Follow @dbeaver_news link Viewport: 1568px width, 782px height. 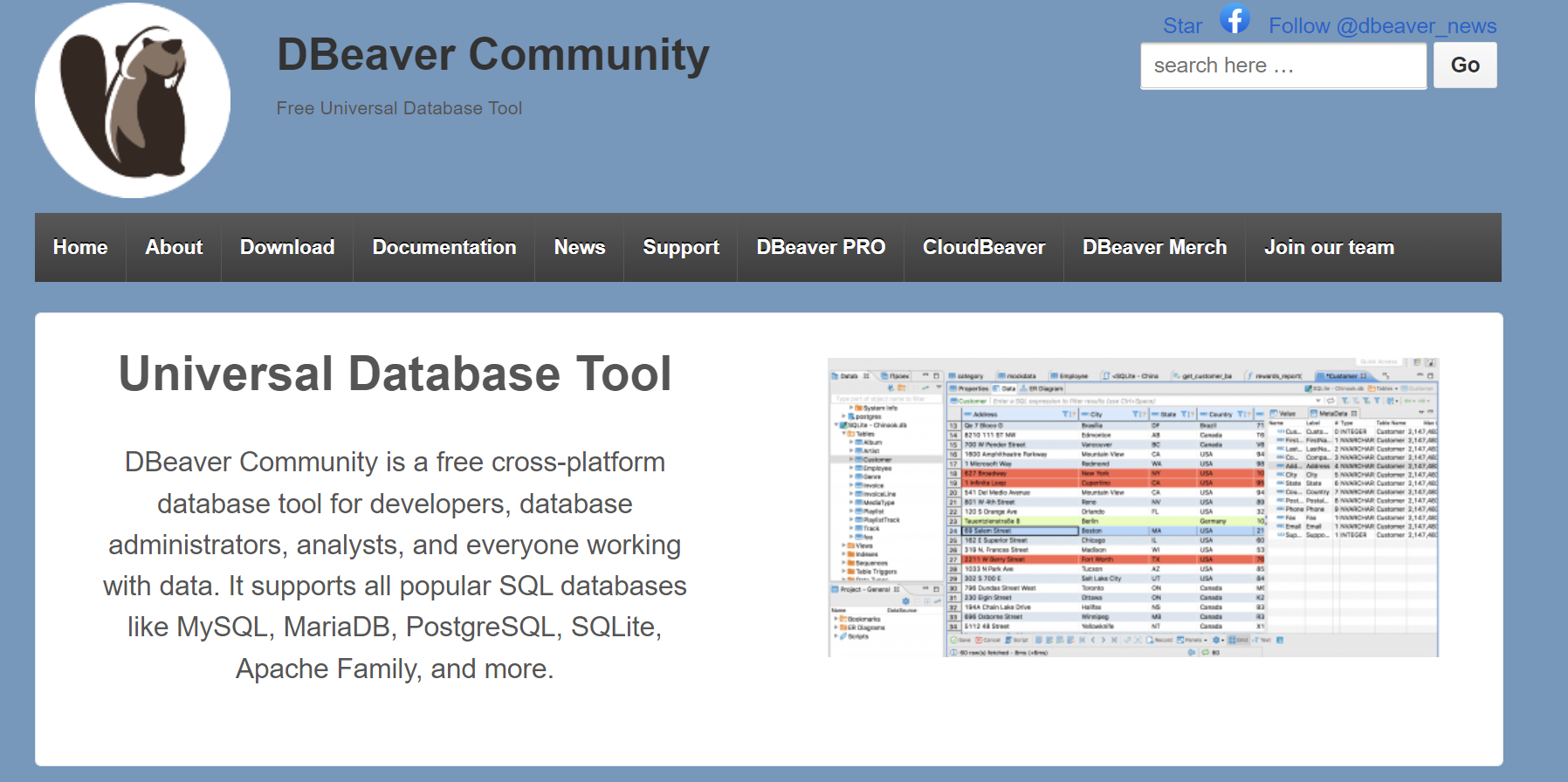tap(1382, 26)
